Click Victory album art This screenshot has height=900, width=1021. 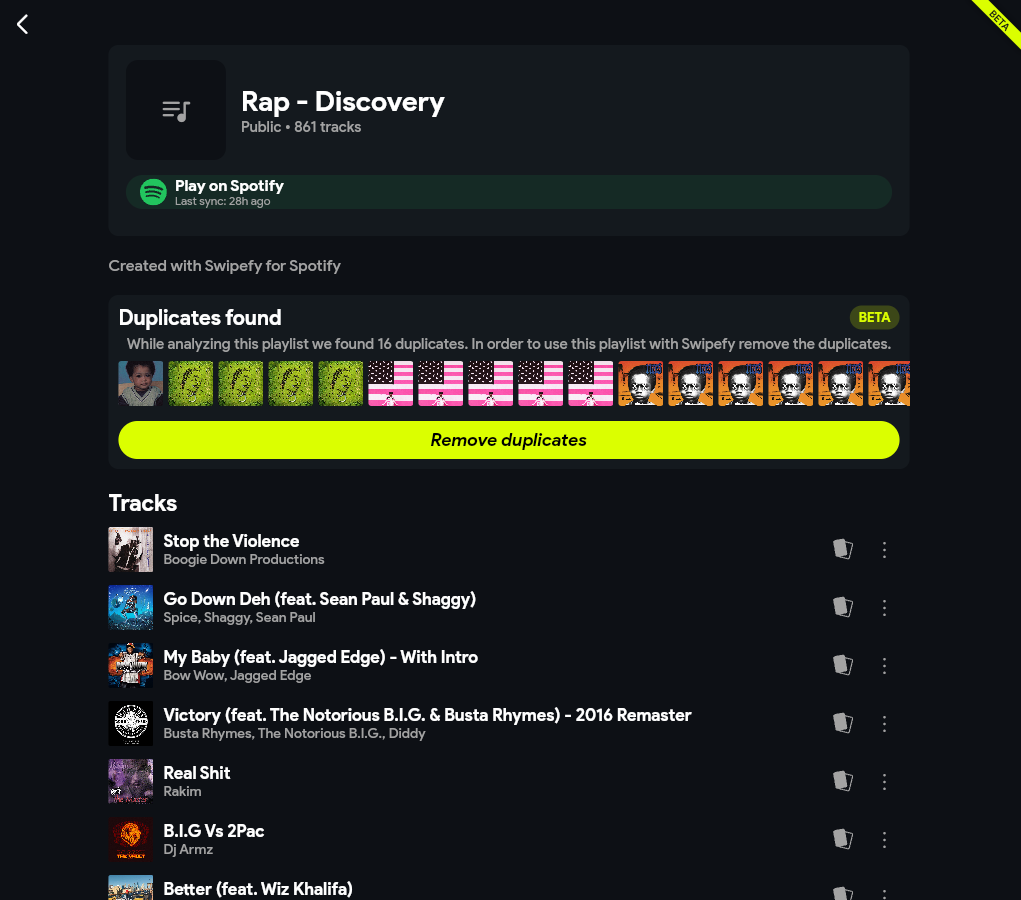pyautogui.click(x=131, y=724)
